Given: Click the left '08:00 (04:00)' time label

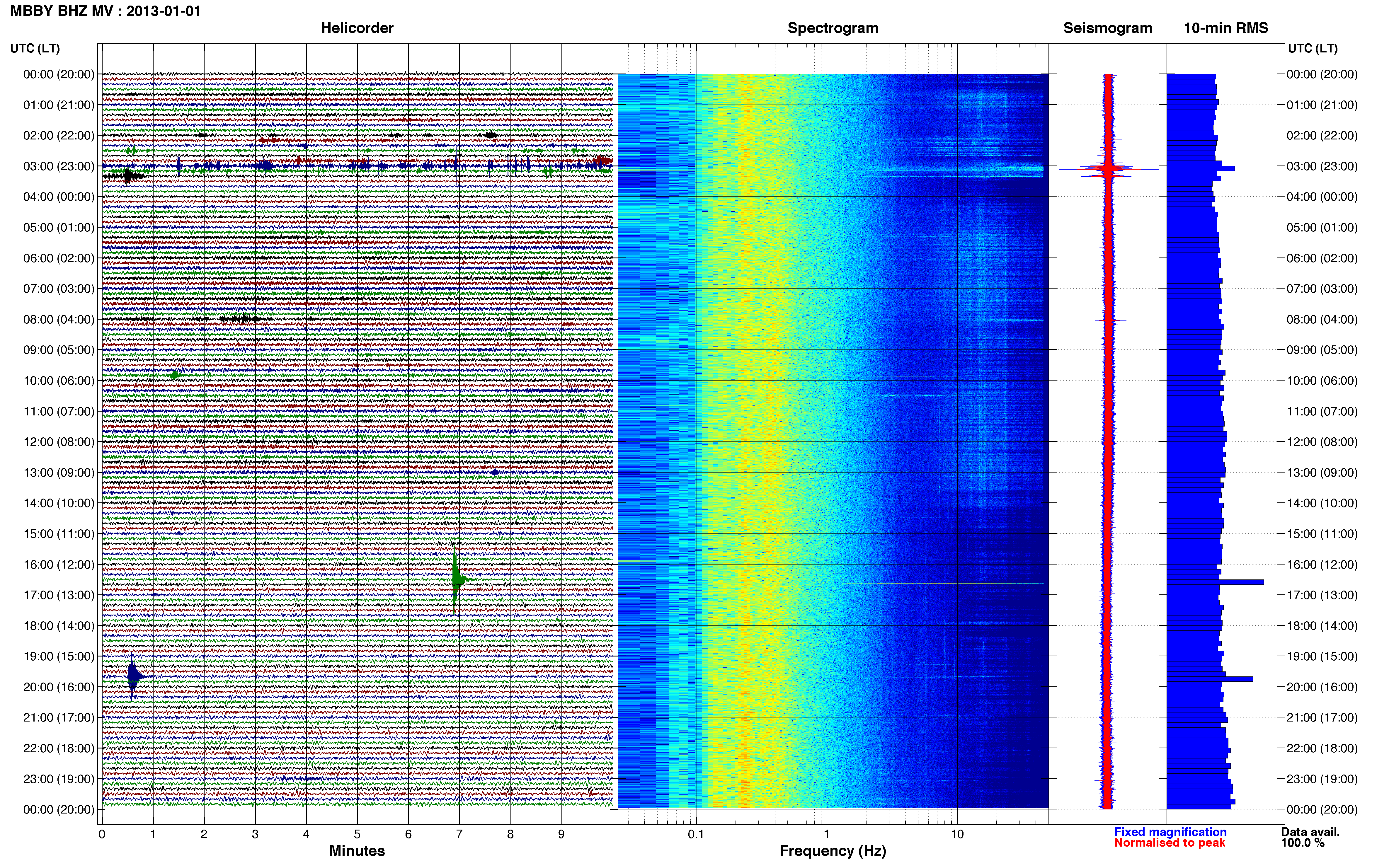Looking at the screenshot, I should click(x=59, y=319).
